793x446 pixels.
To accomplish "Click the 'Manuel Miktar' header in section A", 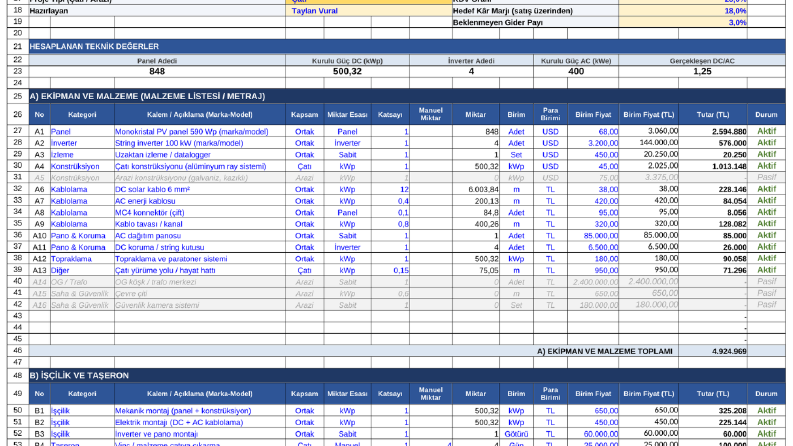I will pyautogui.click(x=430, y=114).
